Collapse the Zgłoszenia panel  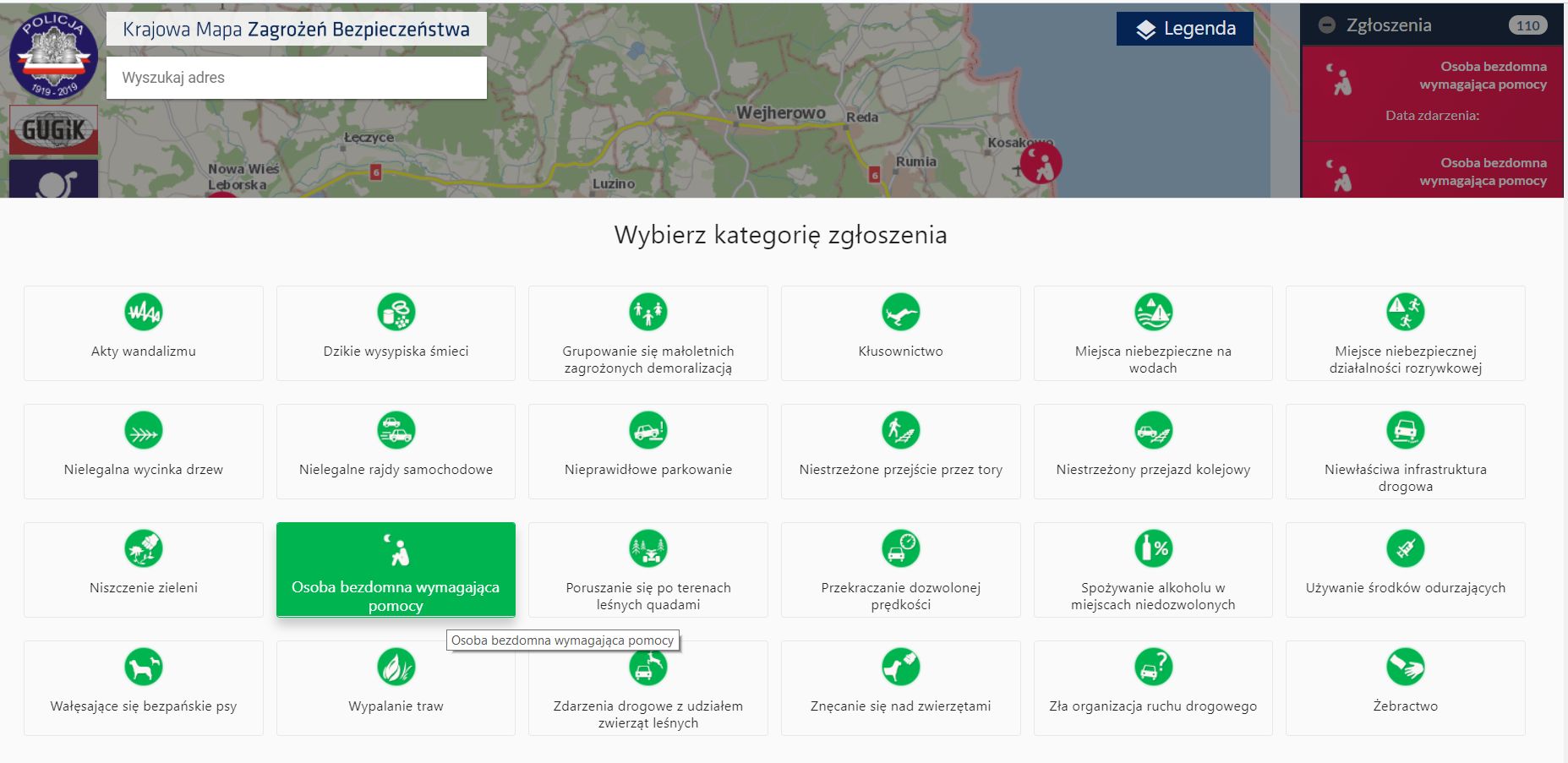pos(1327,25)
